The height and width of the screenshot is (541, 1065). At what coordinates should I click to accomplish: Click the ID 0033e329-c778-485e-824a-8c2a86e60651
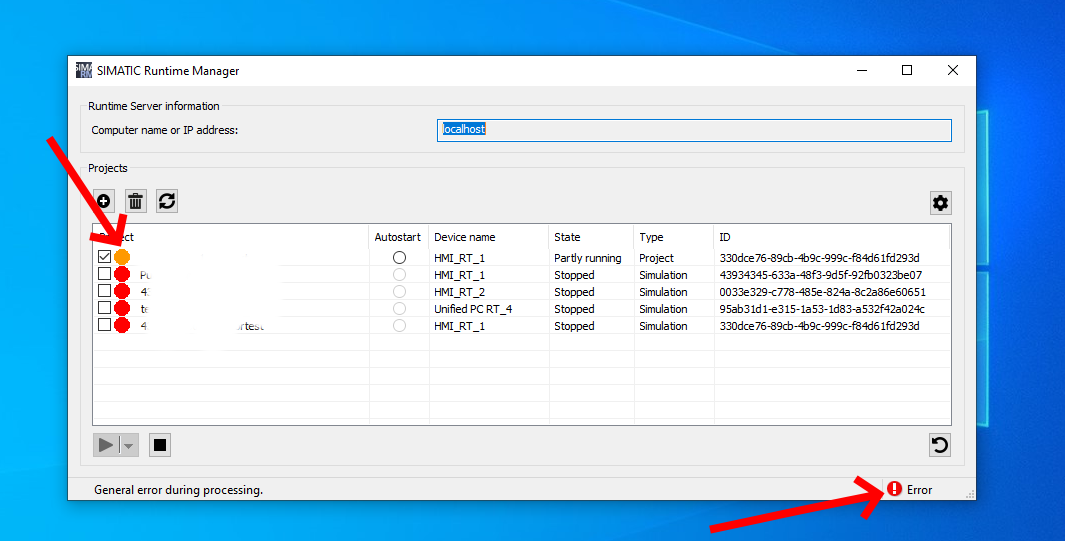823,292
